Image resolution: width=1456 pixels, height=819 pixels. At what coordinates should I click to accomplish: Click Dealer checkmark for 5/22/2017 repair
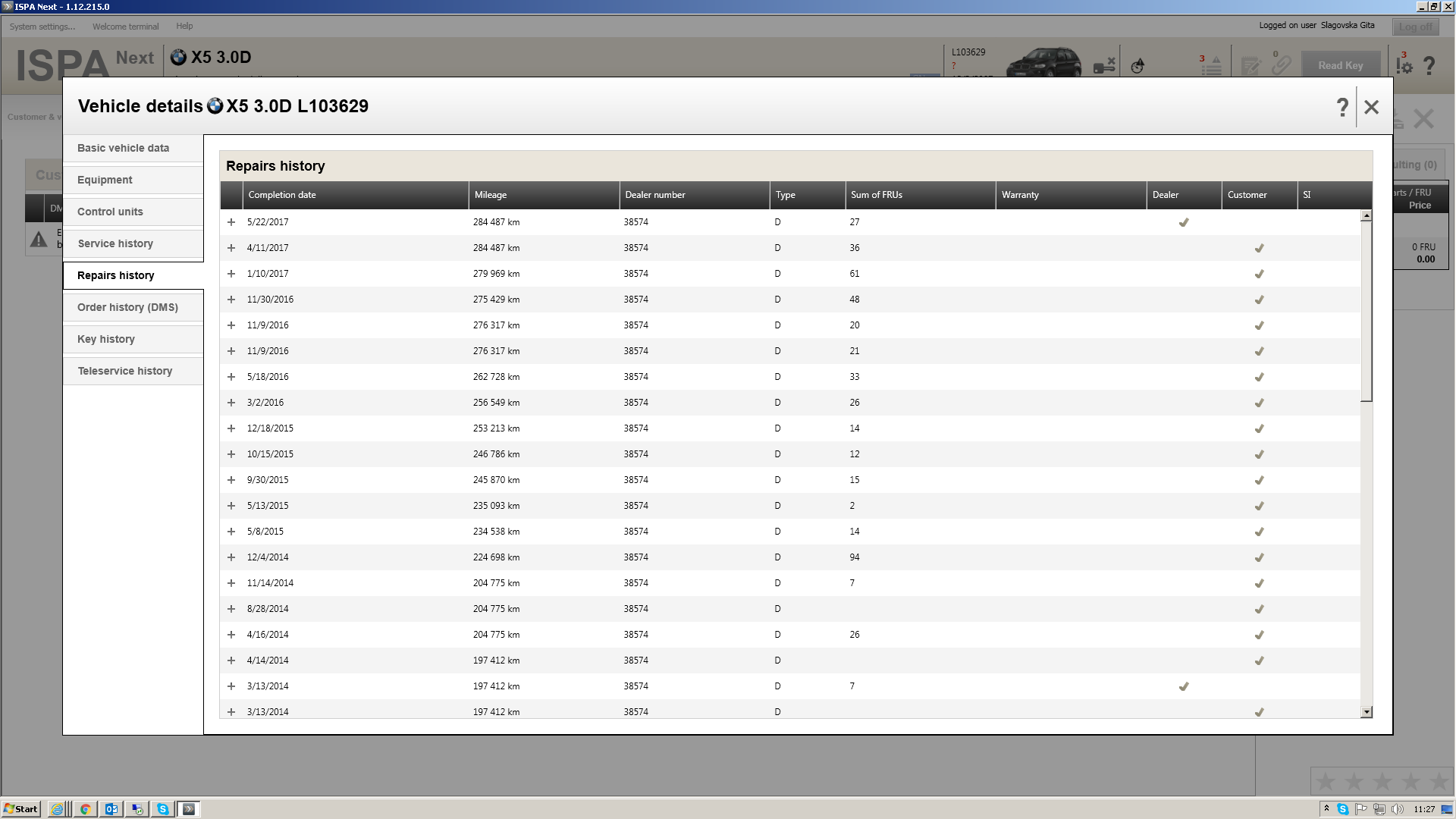(1183, 222)
